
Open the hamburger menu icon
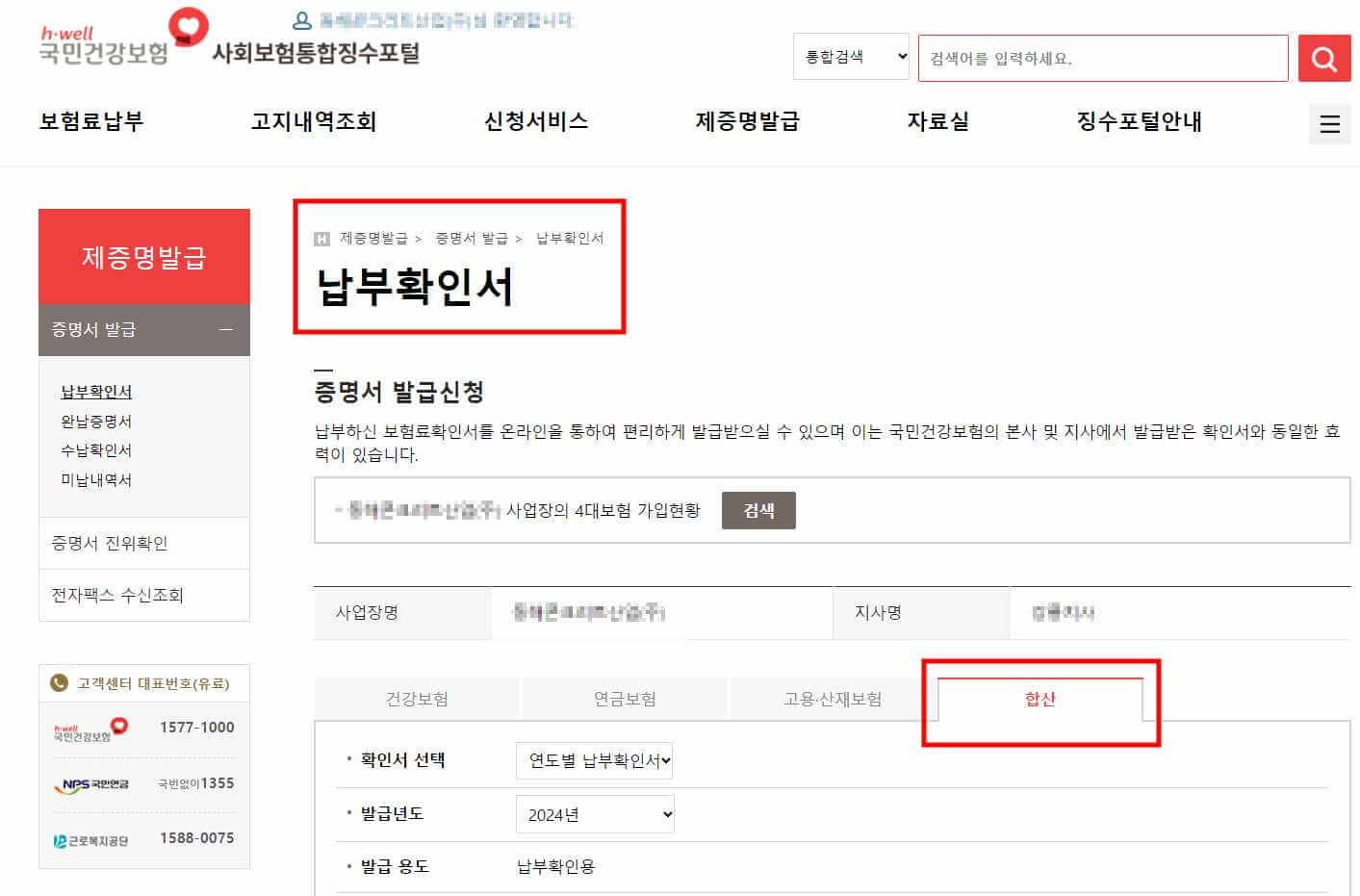[x=1329, y=123]
